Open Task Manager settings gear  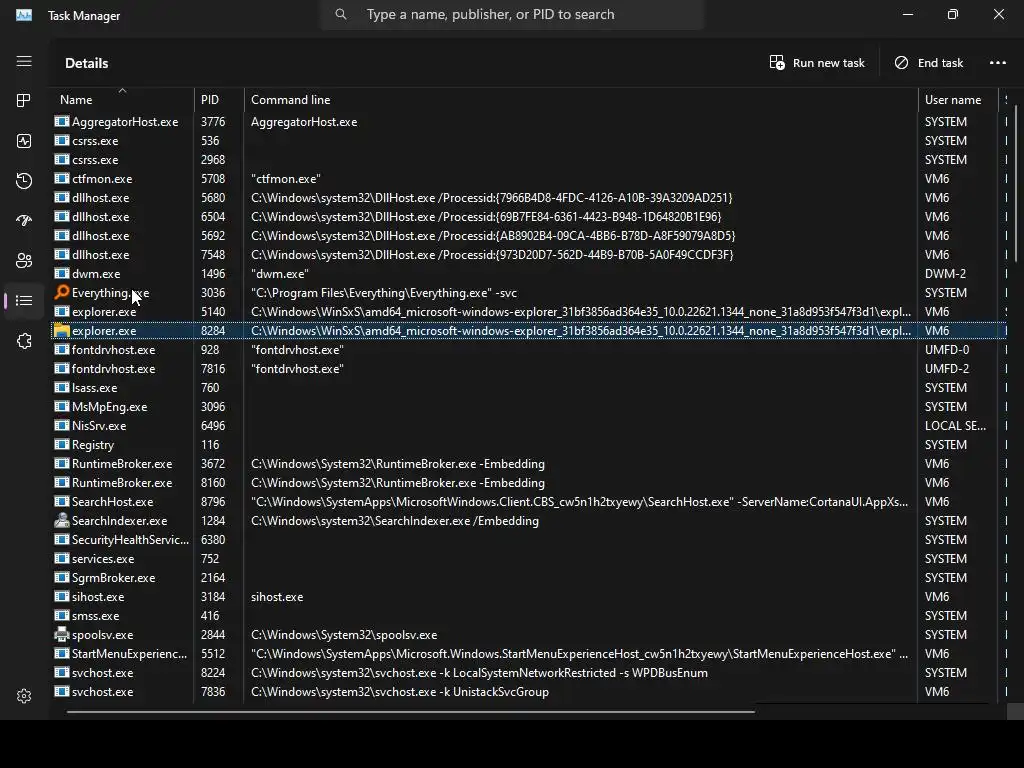pos(24,696)
